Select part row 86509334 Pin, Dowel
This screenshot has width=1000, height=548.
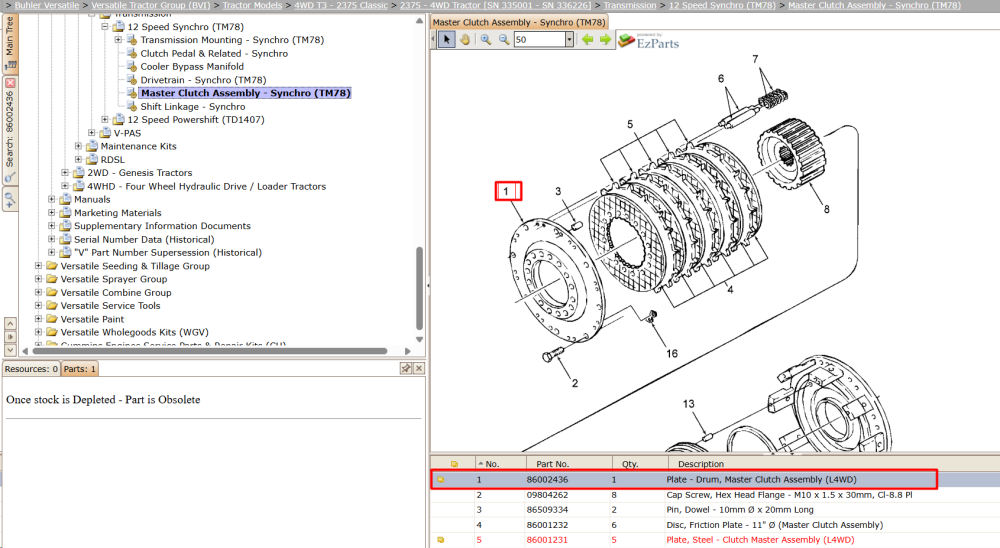(x=715, y=510)
